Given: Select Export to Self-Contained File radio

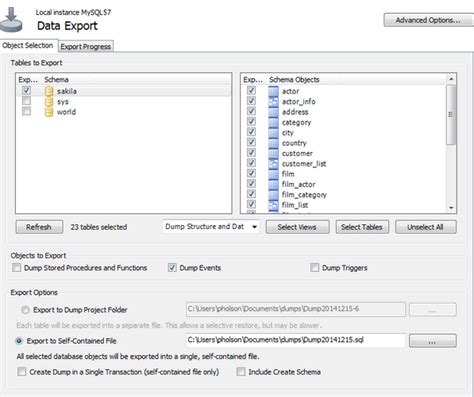Looking at the screenshot, I should click(19, 341).
